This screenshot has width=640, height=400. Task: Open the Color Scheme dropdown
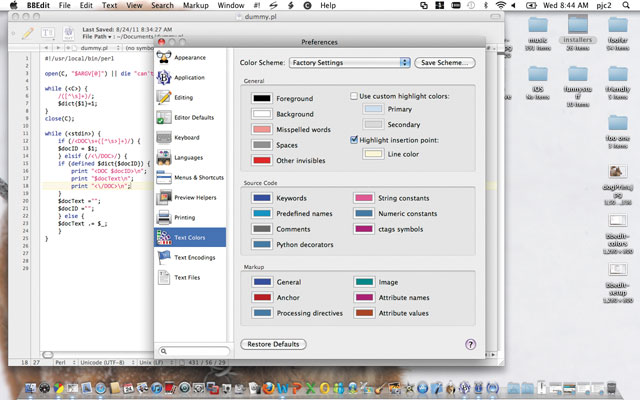[349, 62]
